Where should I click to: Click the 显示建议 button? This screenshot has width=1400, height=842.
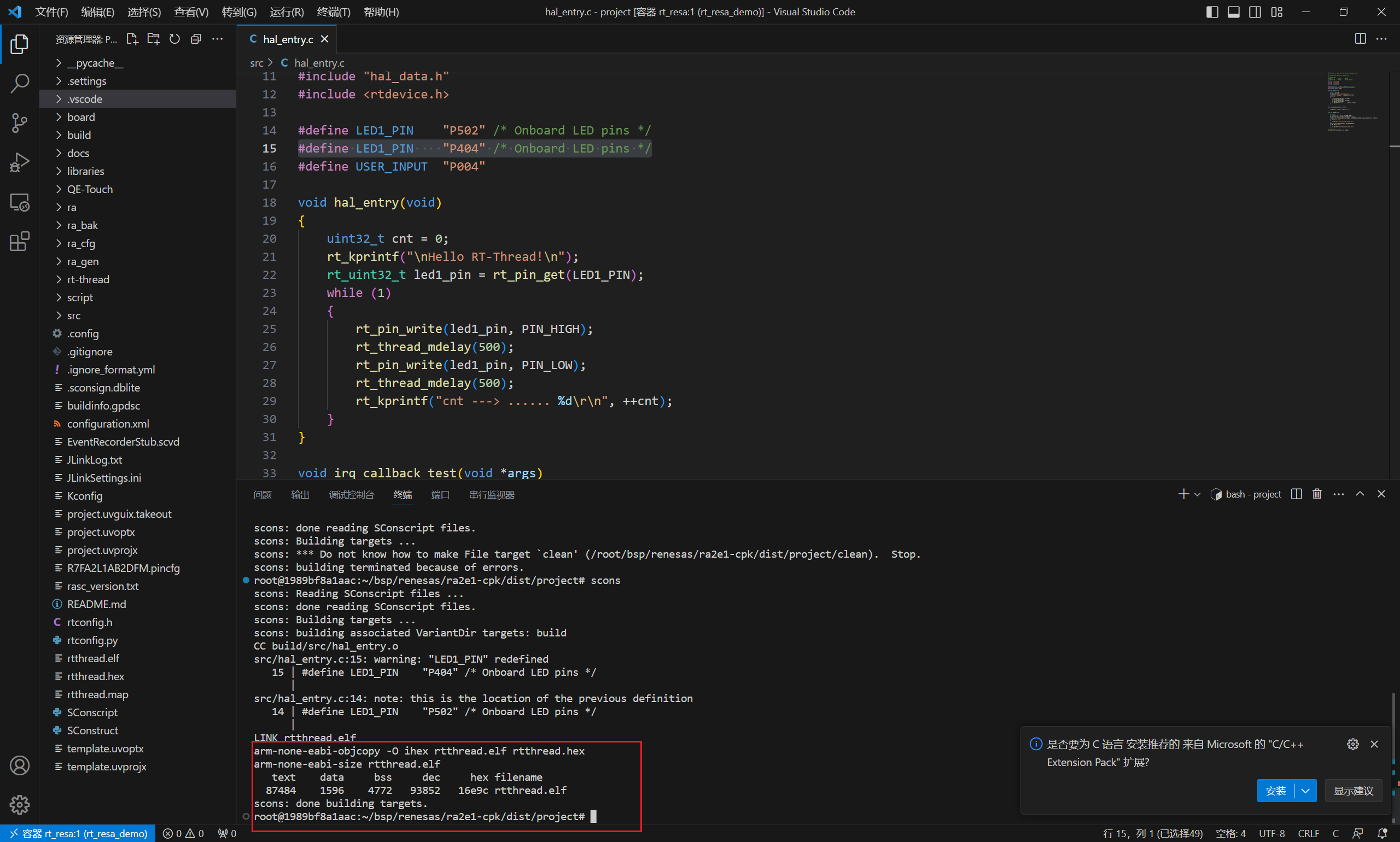click(1353, 791)
